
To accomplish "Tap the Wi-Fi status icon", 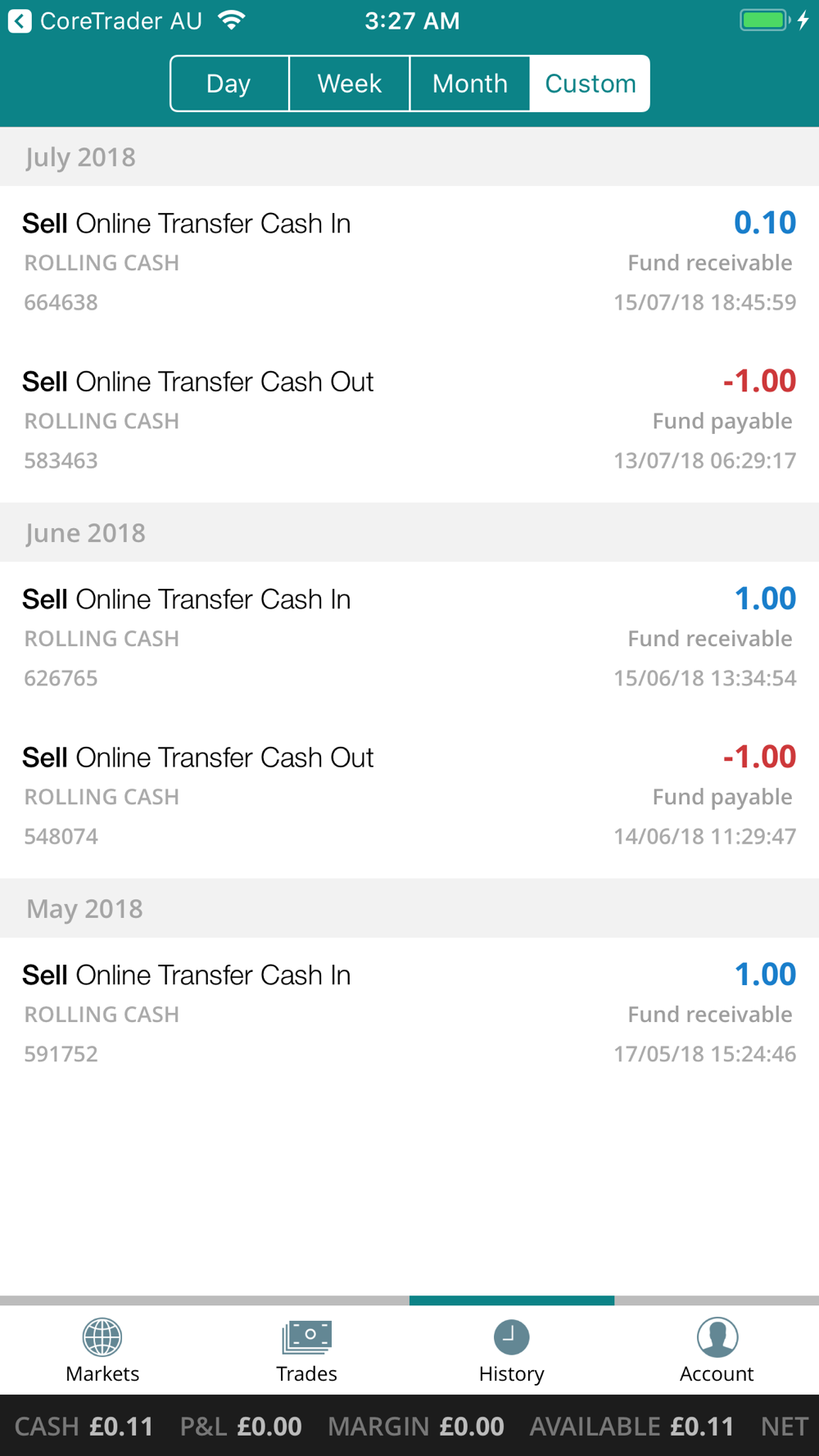I will [x=233, y=20].
